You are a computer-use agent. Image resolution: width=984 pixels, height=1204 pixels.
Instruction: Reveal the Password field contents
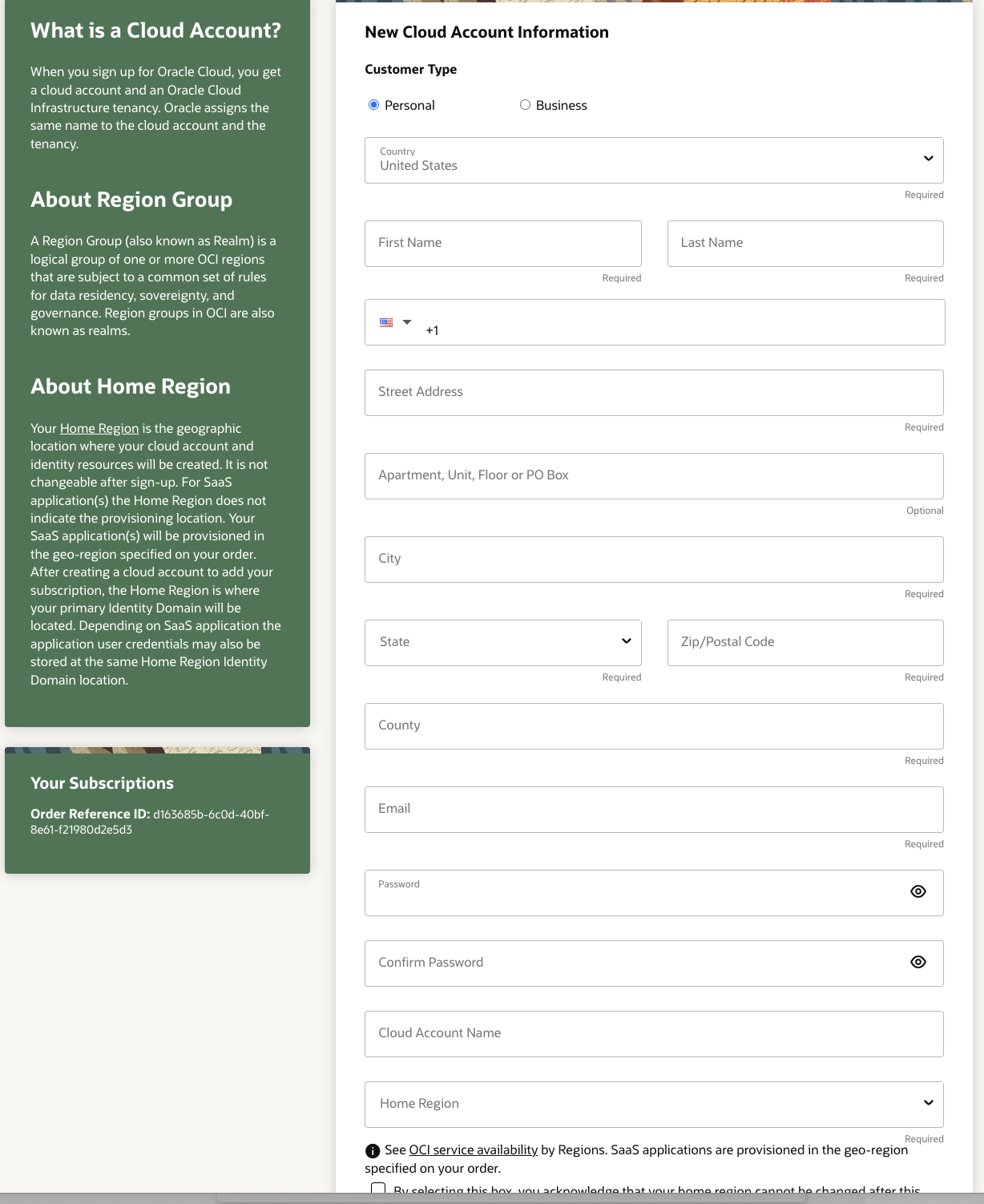[x=918, y=891]
